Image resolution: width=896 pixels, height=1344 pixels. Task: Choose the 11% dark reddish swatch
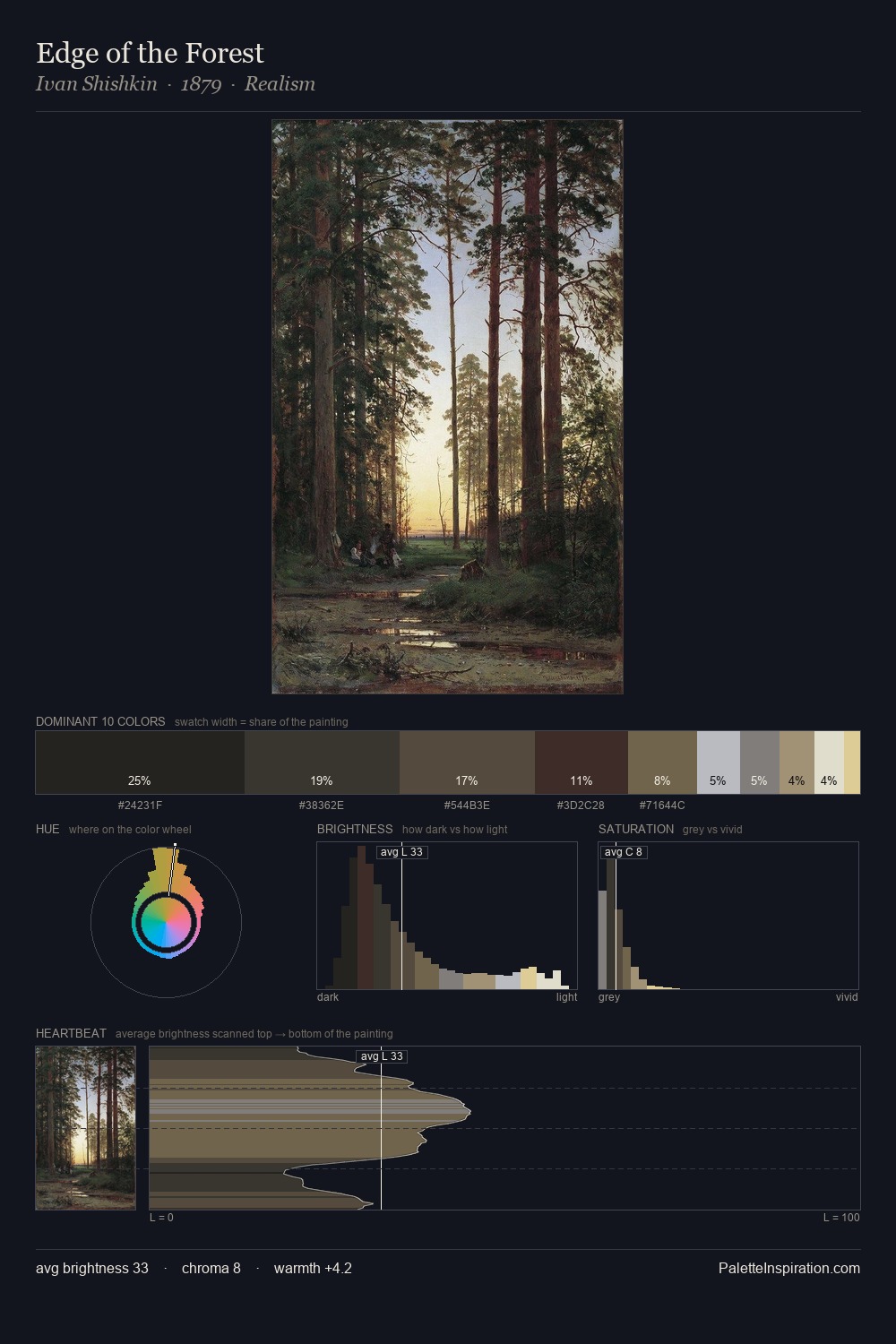(x=582, y=762)
